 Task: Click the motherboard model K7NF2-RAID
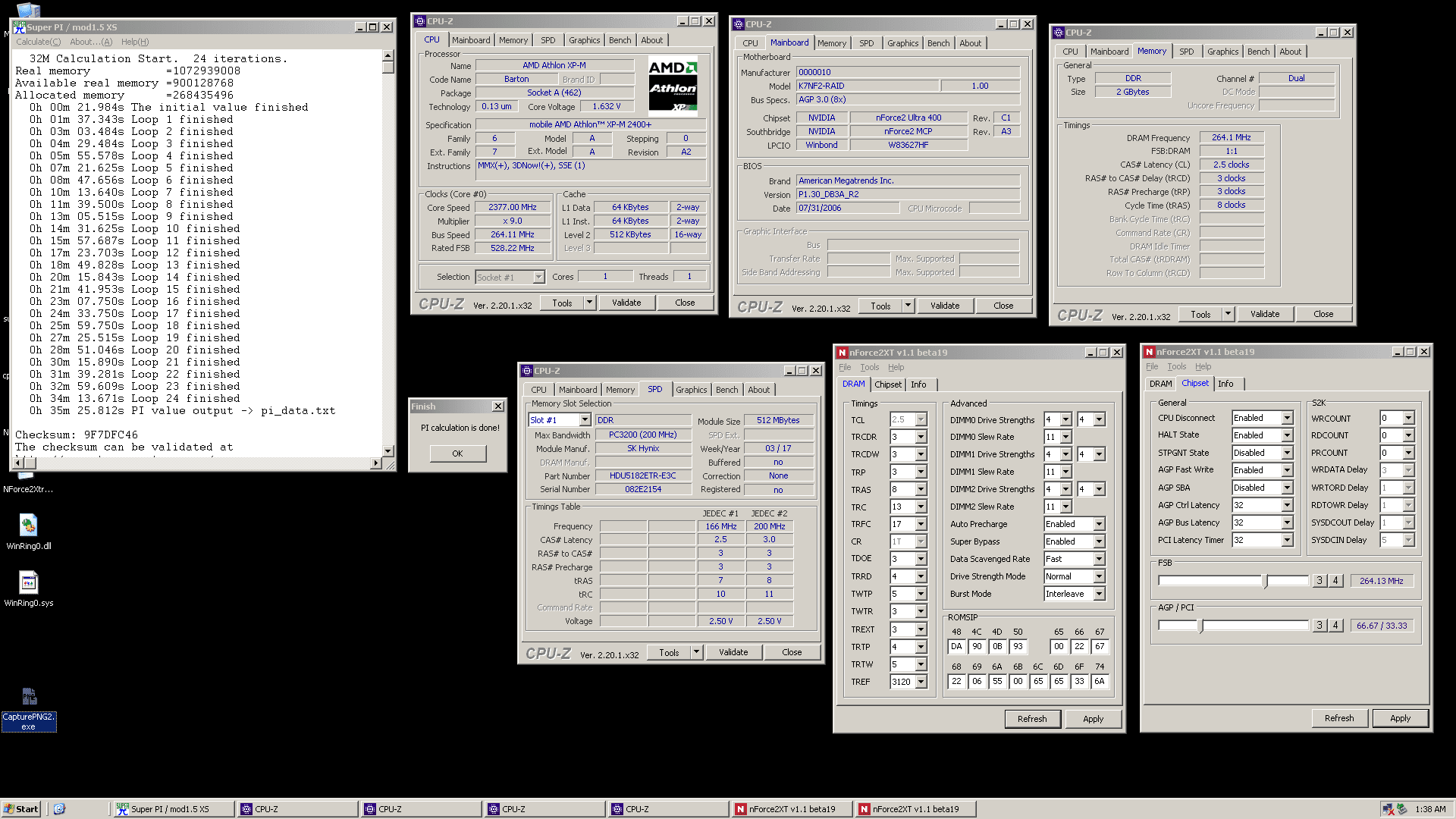(868, 86)
